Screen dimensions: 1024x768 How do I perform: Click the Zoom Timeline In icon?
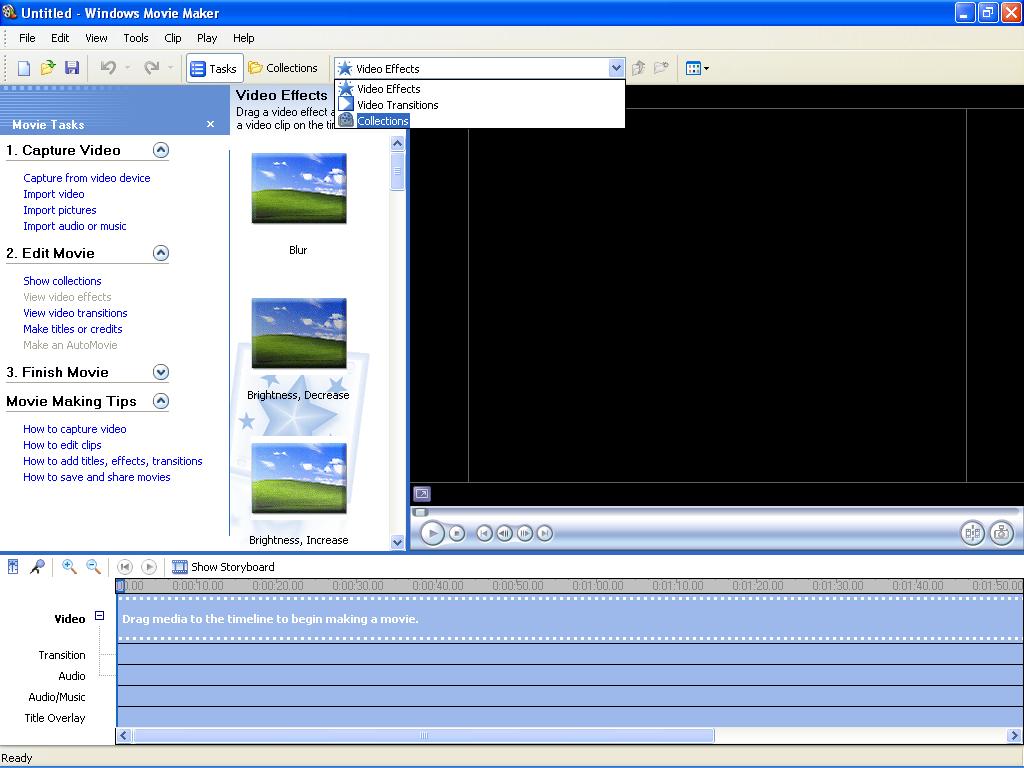[x=69, y=567]
